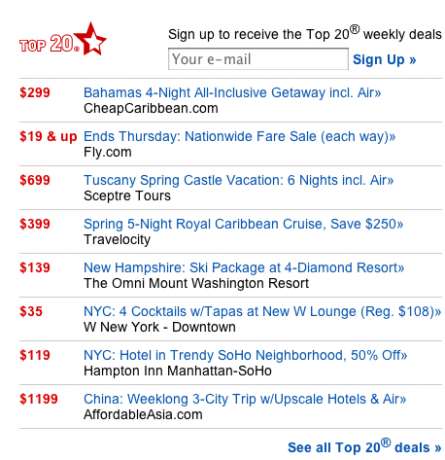
Task: Click the Top 20 star logo
Action: (x=63, y=39)
